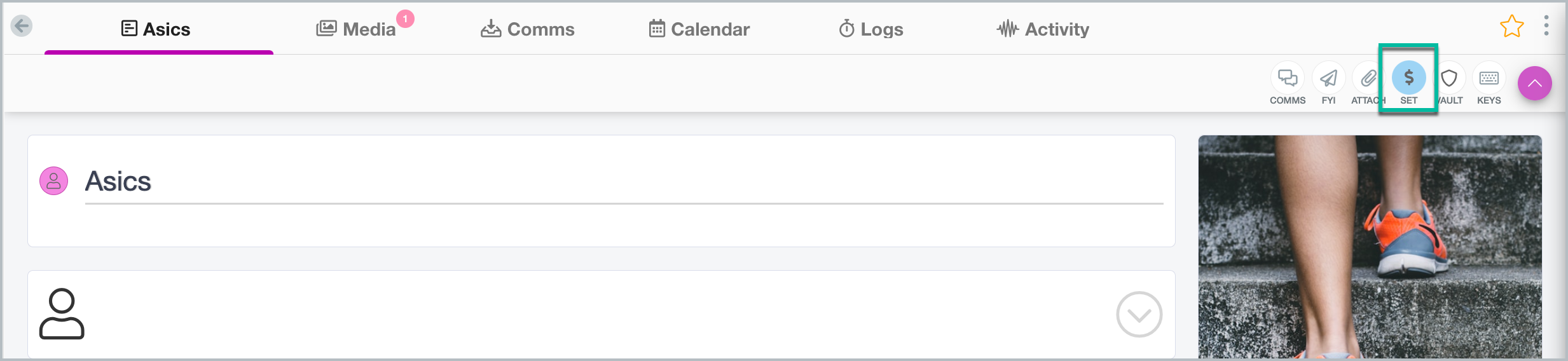
Task: Switch to the Comms tab
Action: coord(528,29)
